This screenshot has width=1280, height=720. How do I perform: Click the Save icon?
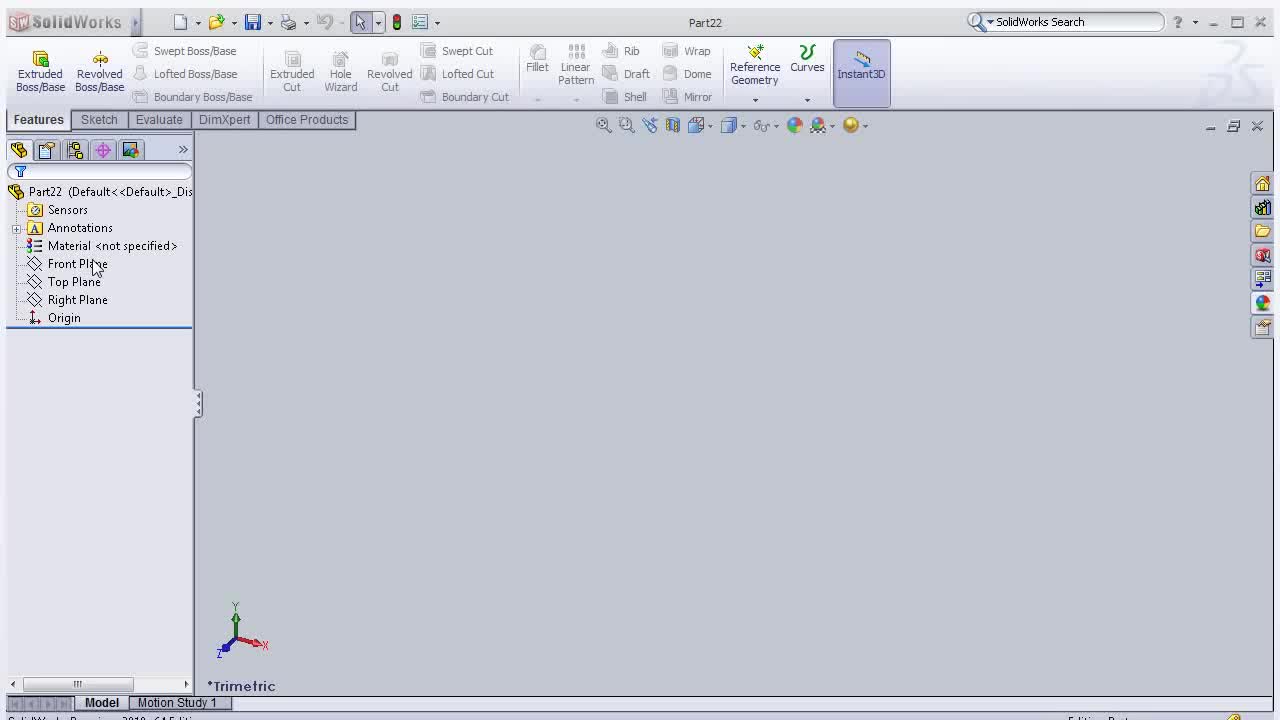point(253,22)
